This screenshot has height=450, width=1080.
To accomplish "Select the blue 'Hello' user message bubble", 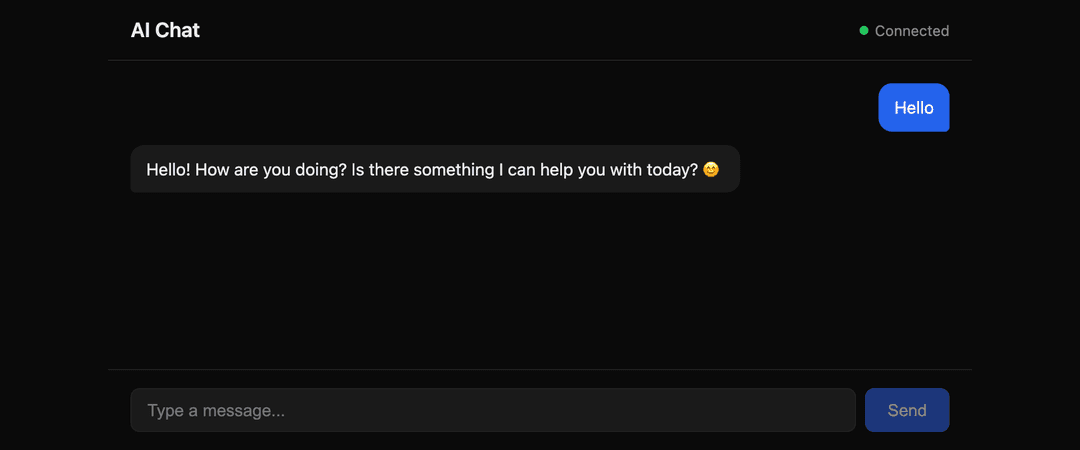I will tap(914, 107).
